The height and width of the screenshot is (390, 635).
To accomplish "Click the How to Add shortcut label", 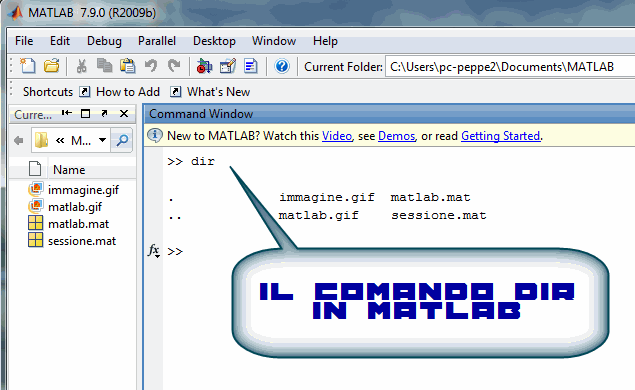I will point(128,92).
